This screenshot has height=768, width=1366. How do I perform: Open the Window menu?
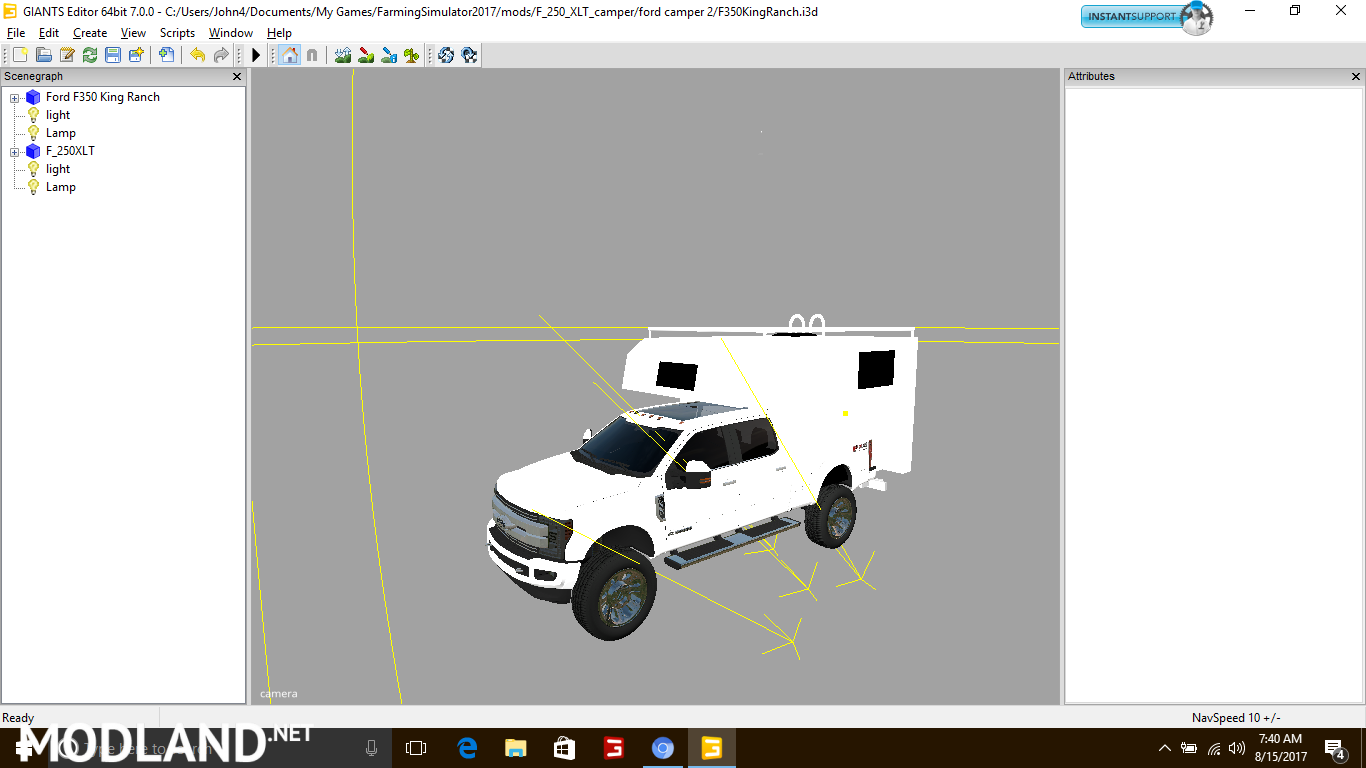[230, 32]
